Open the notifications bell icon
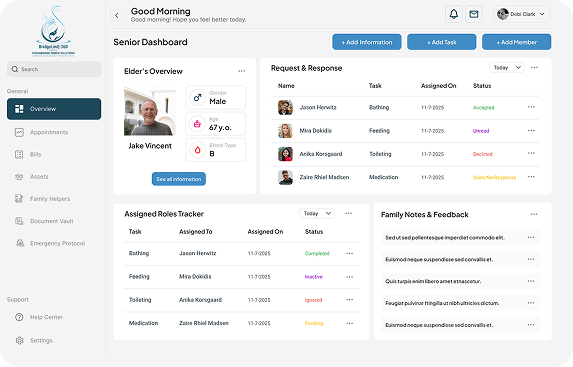This screenshot has width=573, height=367. pos(454,14)
